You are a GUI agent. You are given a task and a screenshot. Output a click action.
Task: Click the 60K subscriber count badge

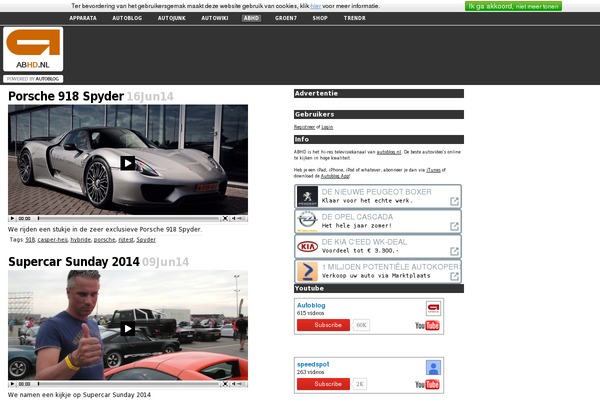(x=361, y=325)
